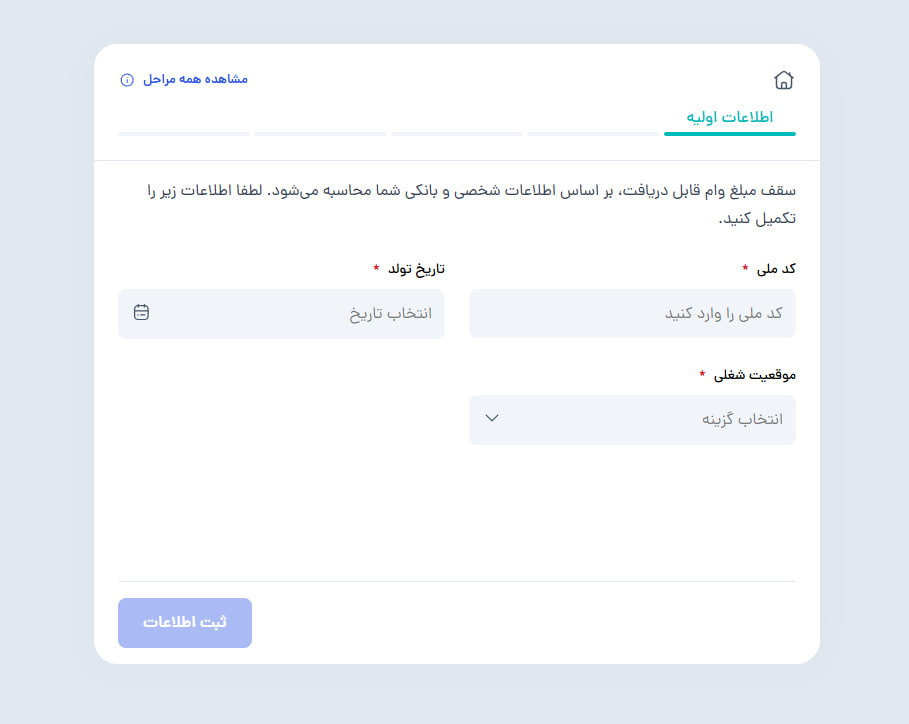Expand the chevron in موقعیت شغلی field
909x724 pixels.
tap(491, 418)
